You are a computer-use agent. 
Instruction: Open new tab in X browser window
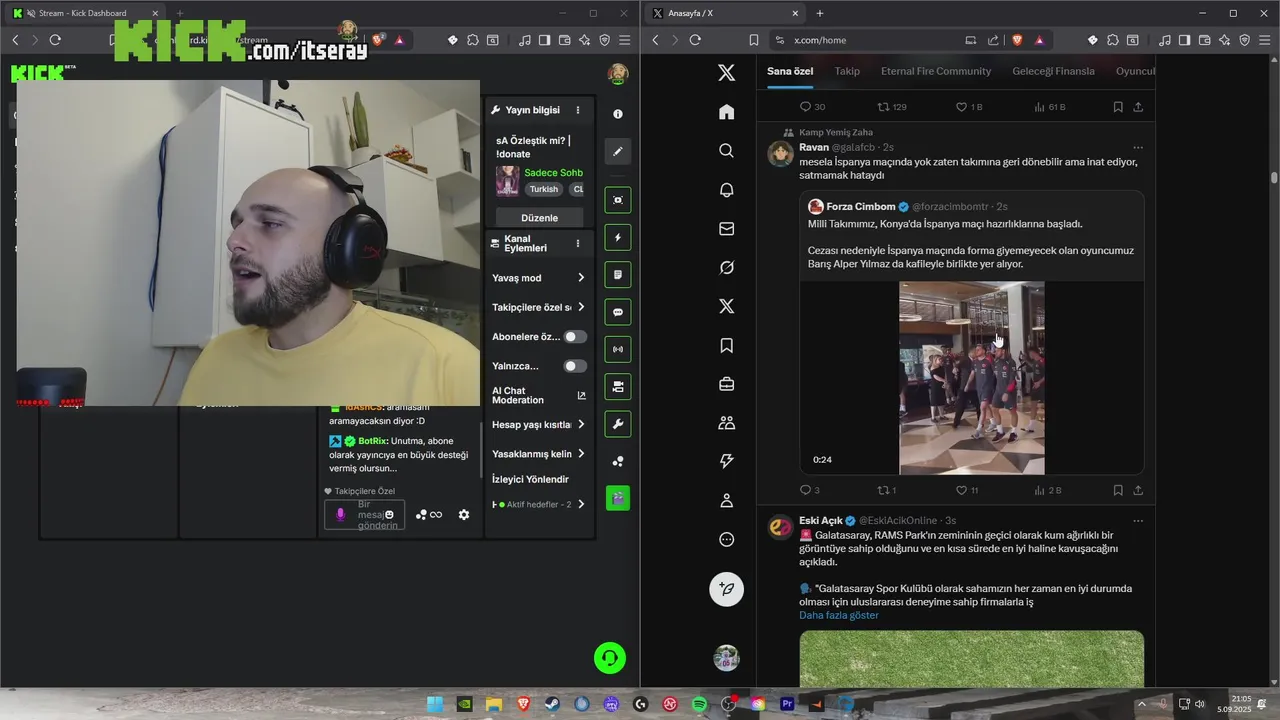[x=820, y=13]
